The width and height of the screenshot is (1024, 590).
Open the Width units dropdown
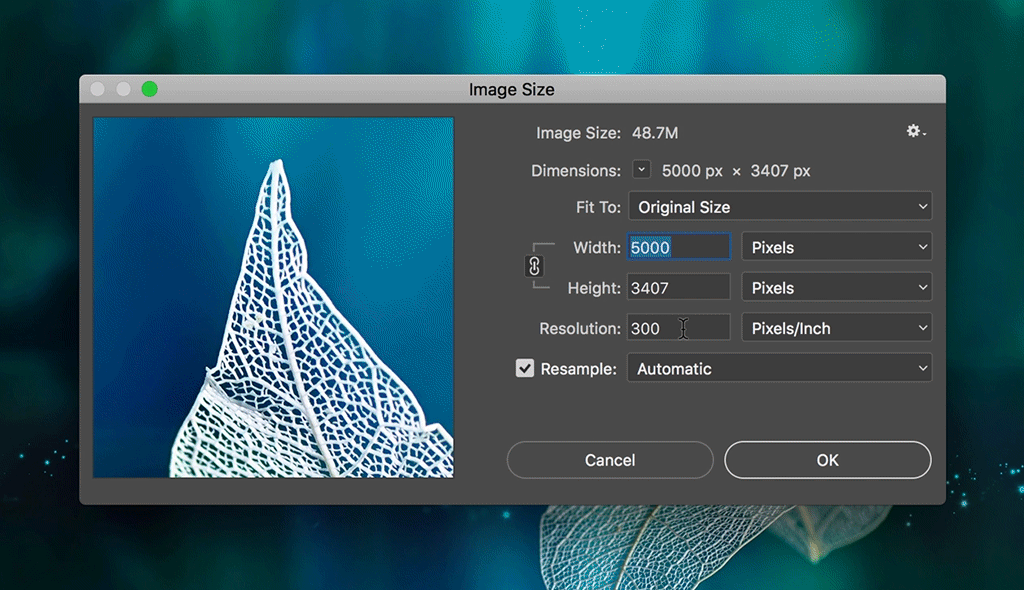[x=836, y=247]
